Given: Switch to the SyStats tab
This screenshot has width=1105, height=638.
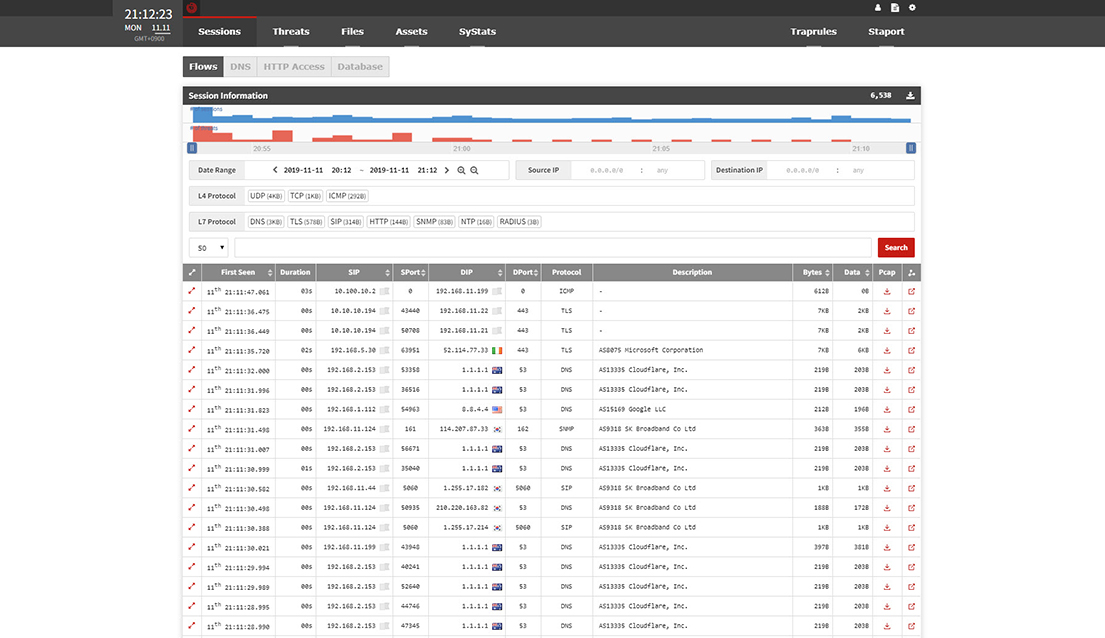Looking at the screenshot, I should click(x=477, y=32).
